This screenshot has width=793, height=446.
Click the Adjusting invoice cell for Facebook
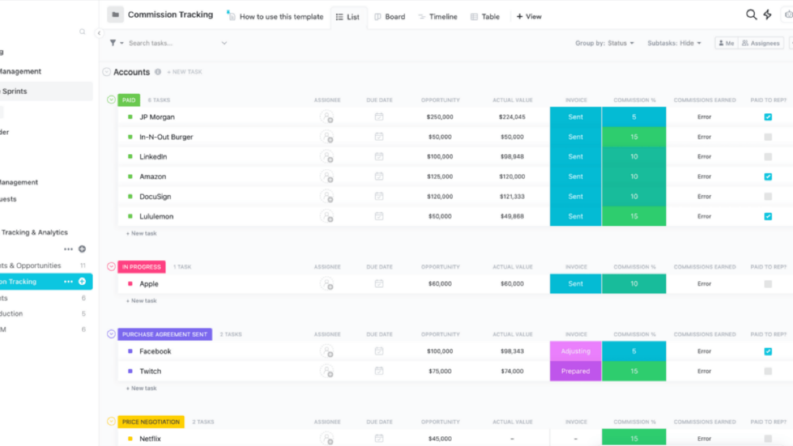tap(576, 351)
